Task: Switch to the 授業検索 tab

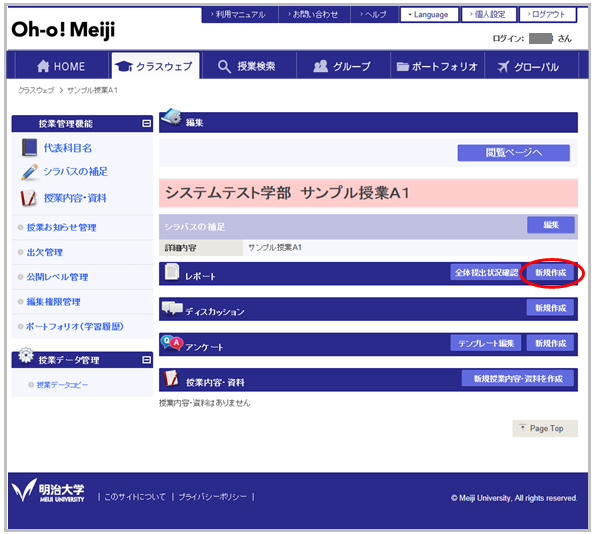Action: coord(248,66)
